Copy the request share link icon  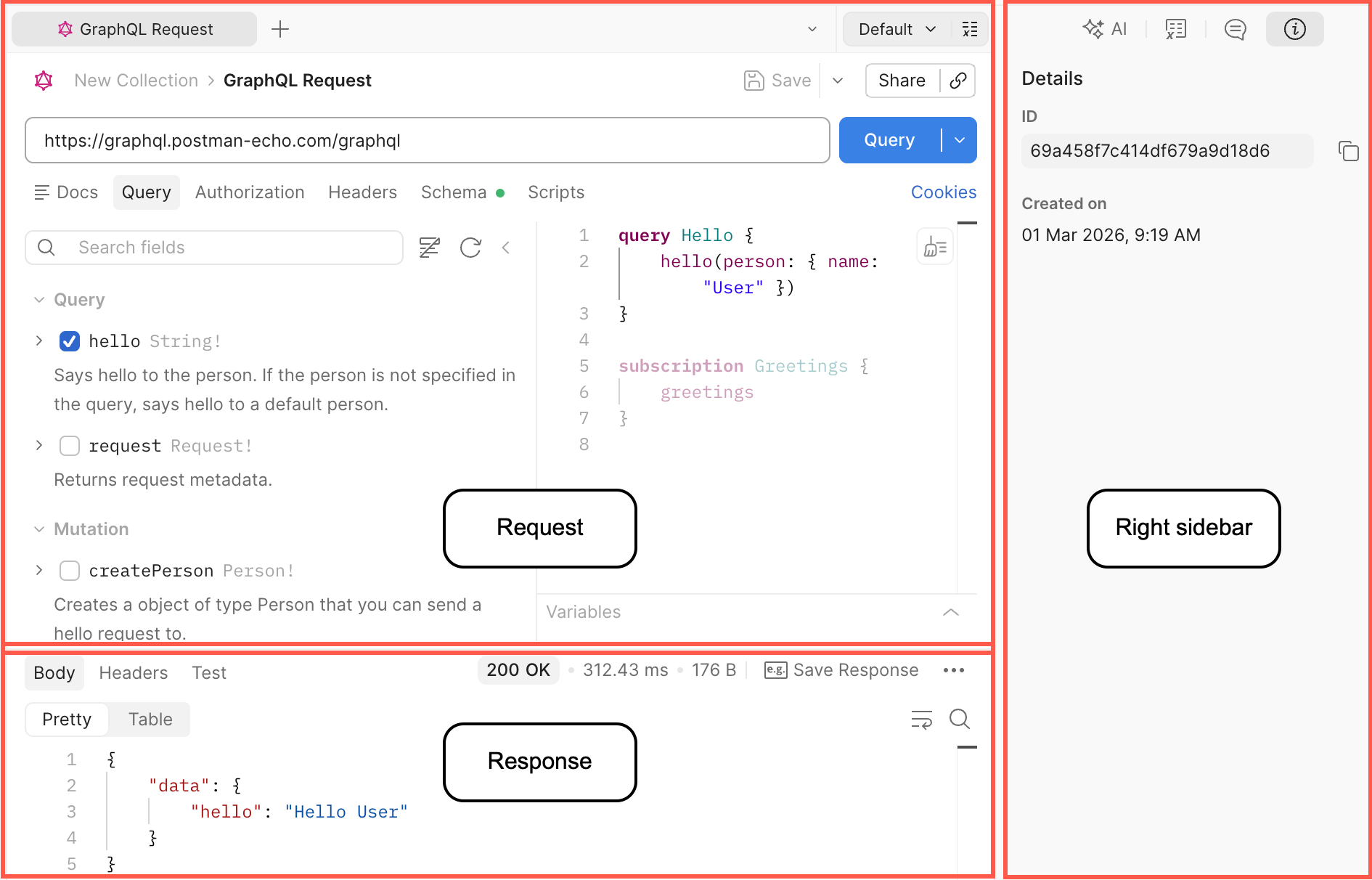[958, 81]
